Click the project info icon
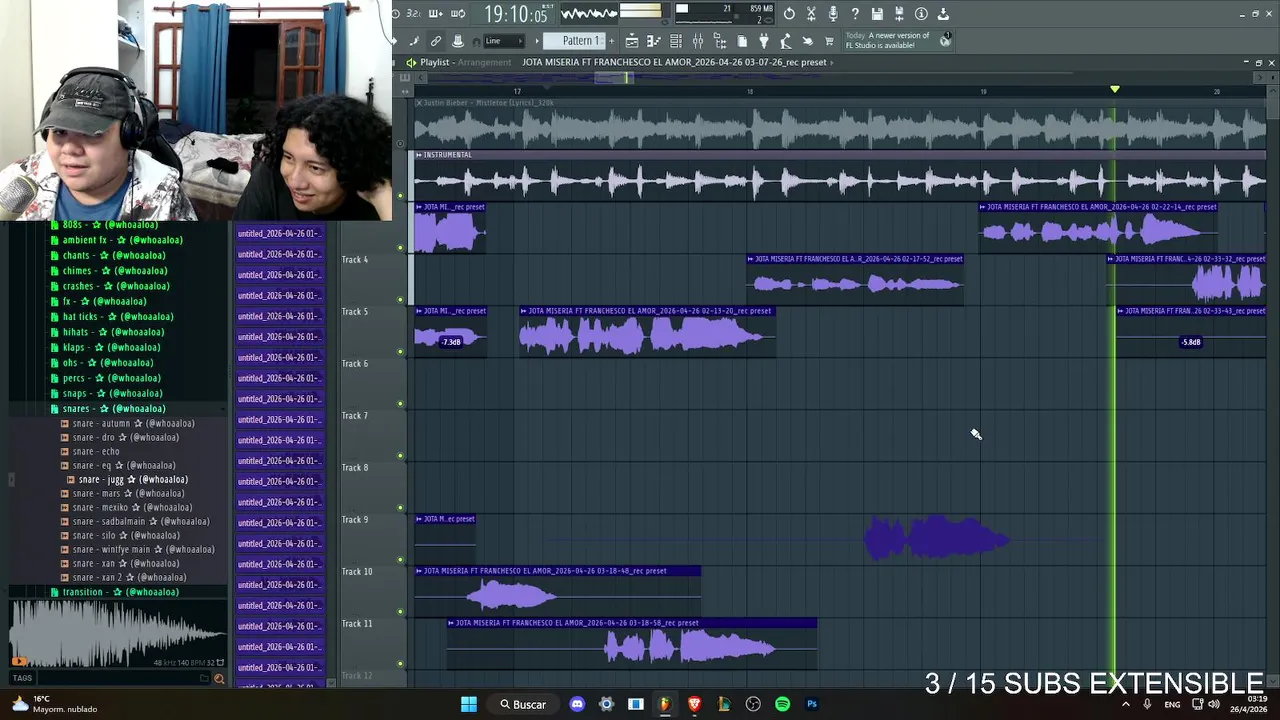 [921, 14]
